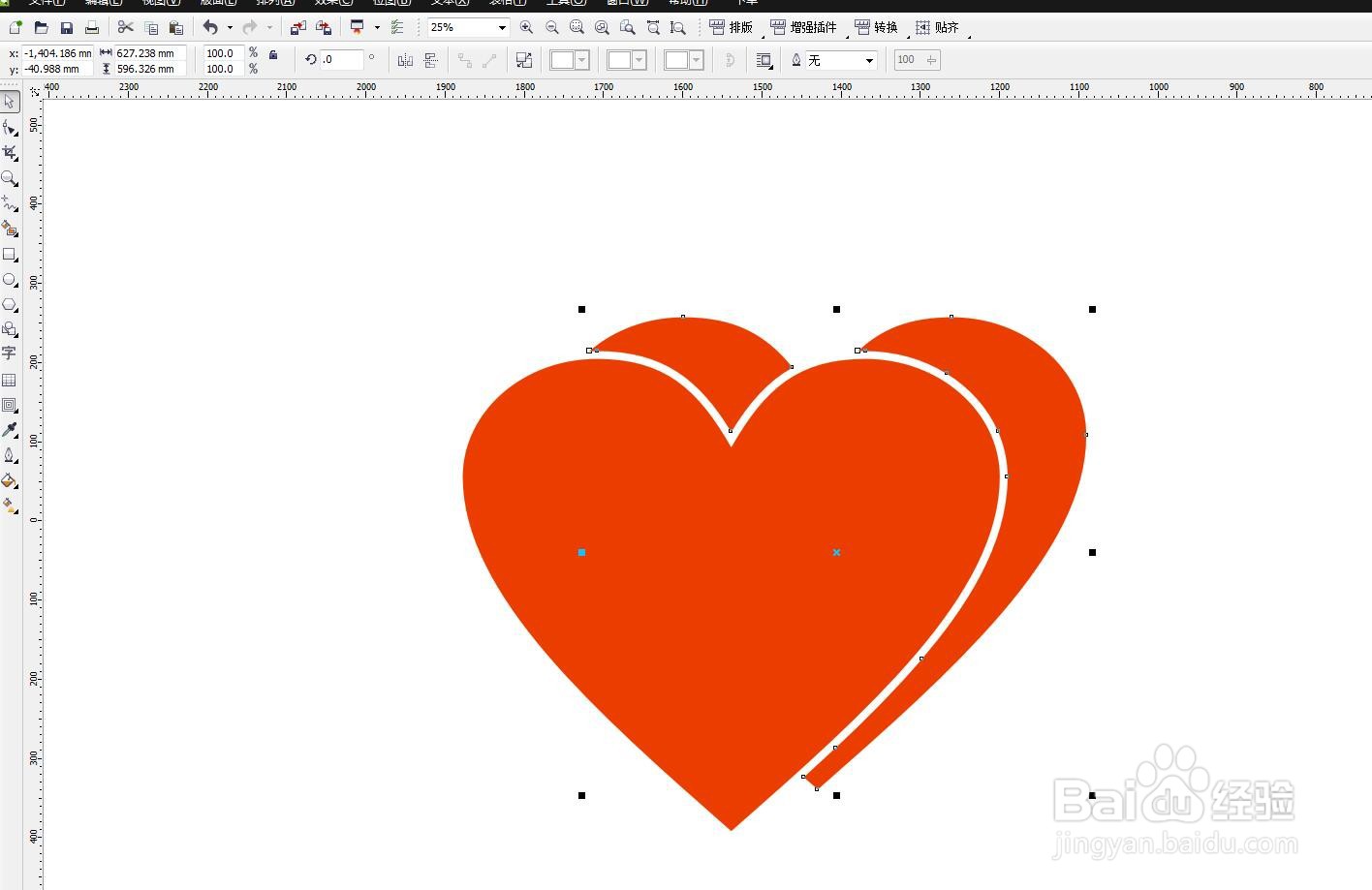This screenshot has width=1372, height=890.
Task: Click the x position field
Action: pyautogui.click(x=57, y=53)
